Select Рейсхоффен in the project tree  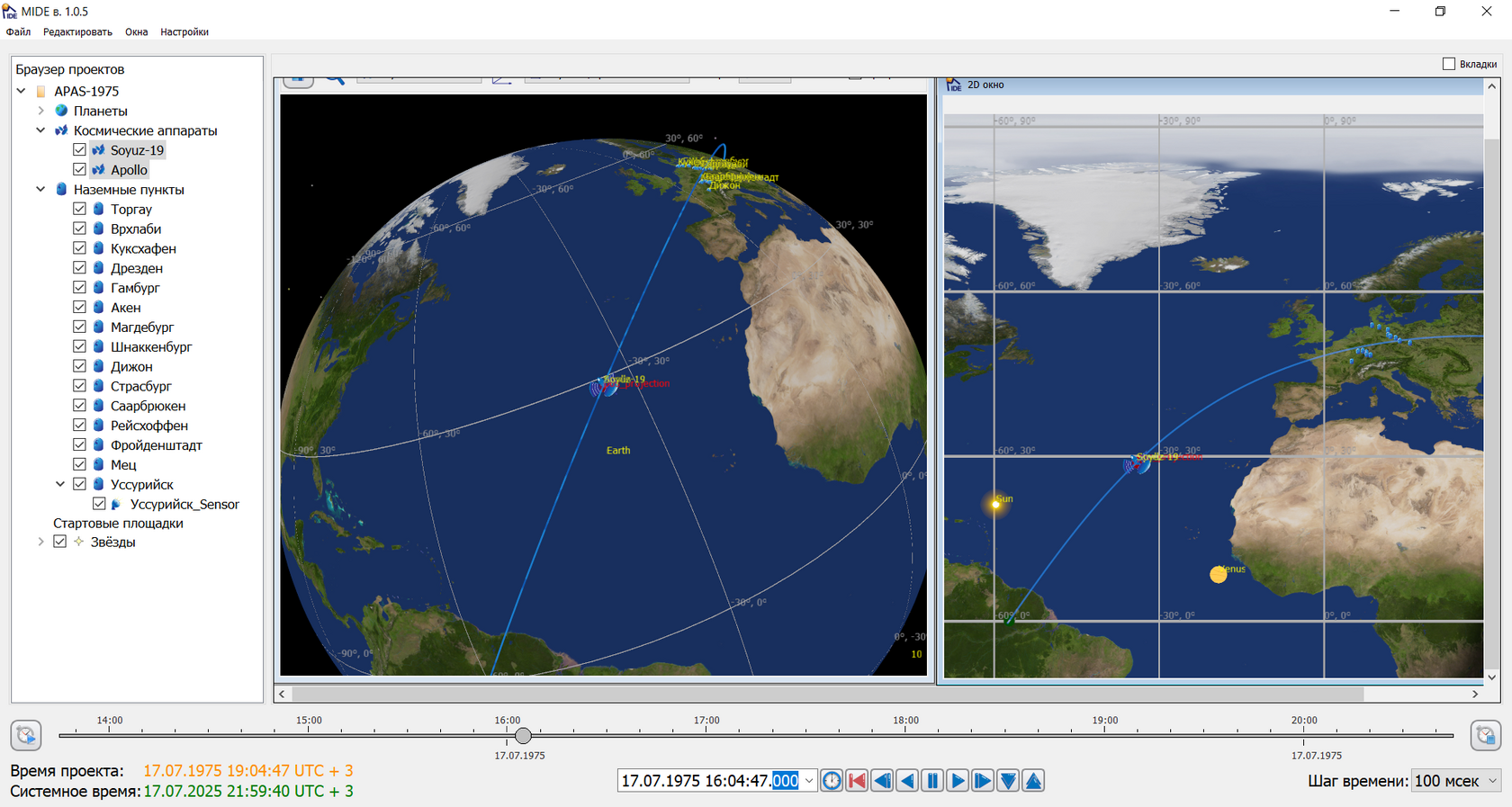coord(149,426)
